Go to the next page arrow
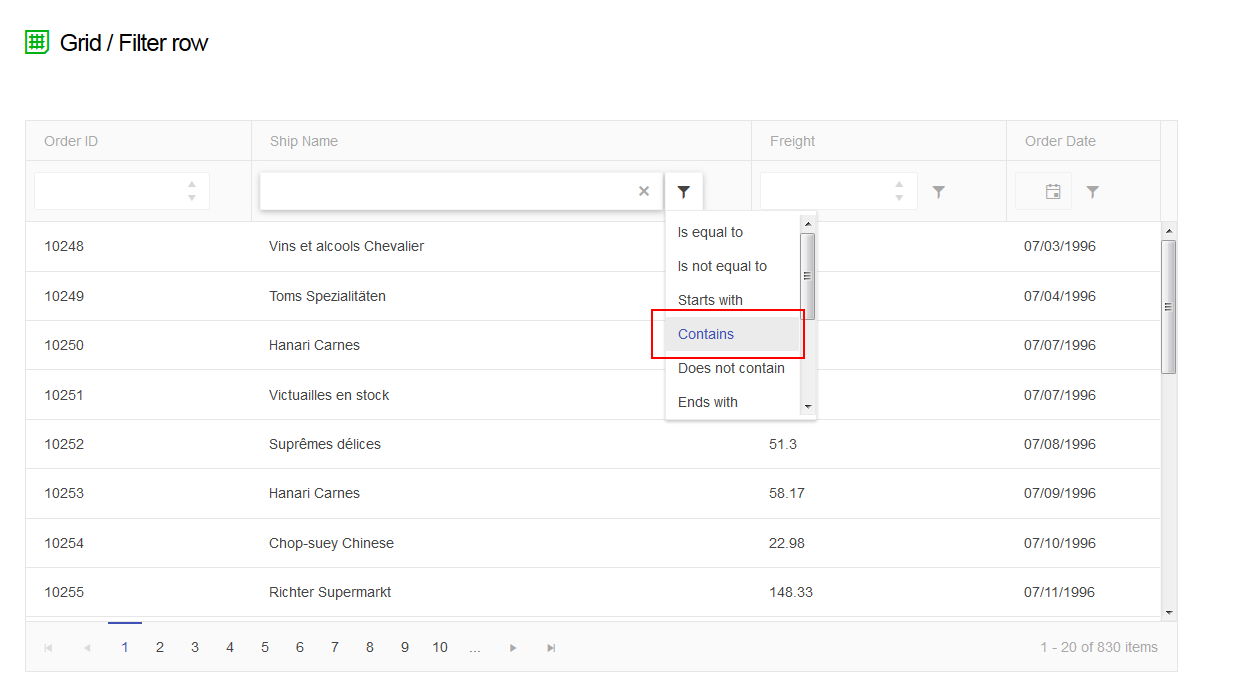The image size is (1246, 688). tap(513, 648)
